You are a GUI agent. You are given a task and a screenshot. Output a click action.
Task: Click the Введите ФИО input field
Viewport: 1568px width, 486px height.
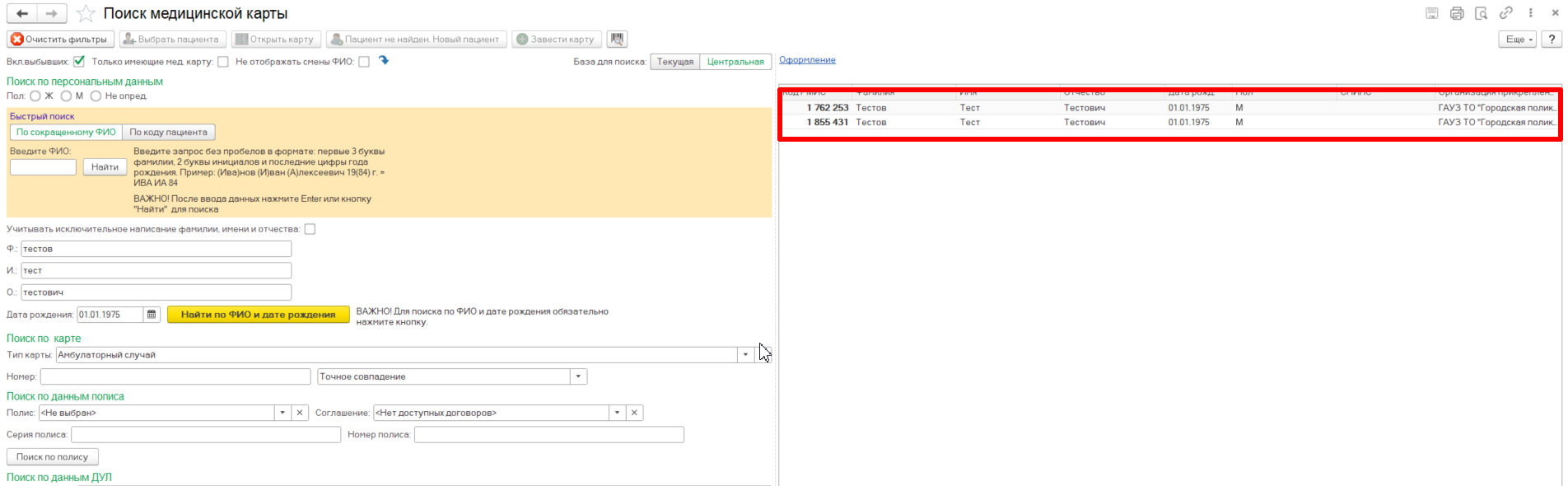point(43,167)
